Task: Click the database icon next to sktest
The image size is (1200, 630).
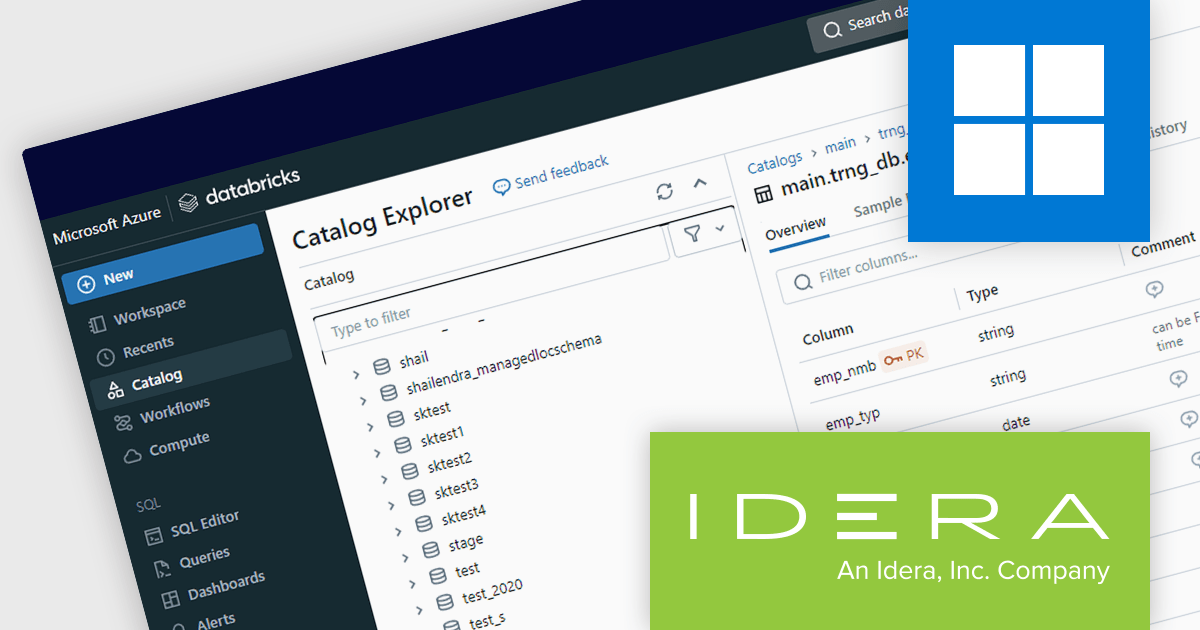Action: click(x=395, y=419)
